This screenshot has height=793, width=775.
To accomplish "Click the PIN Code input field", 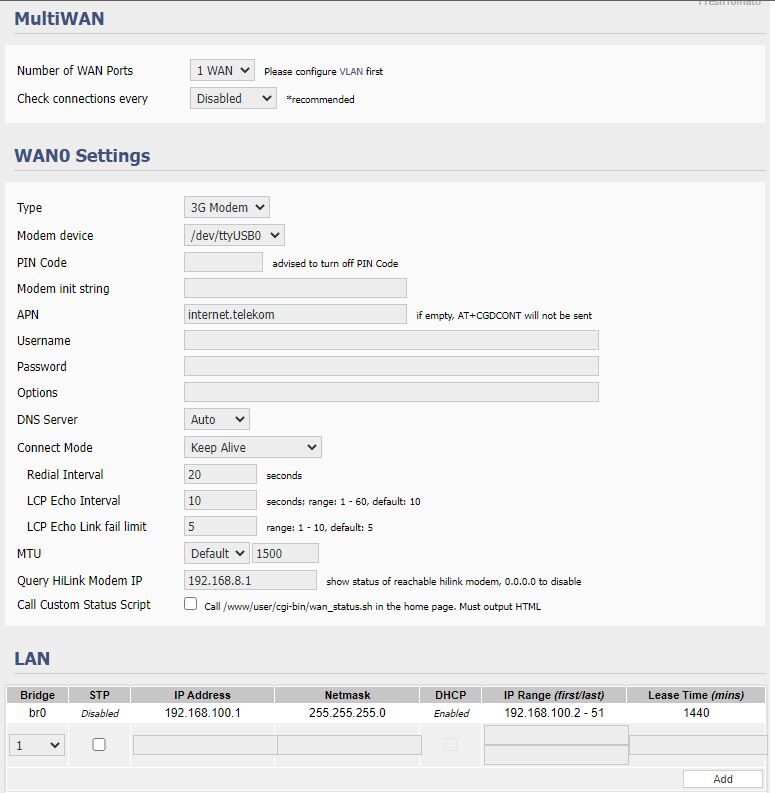I will (223, 262).
